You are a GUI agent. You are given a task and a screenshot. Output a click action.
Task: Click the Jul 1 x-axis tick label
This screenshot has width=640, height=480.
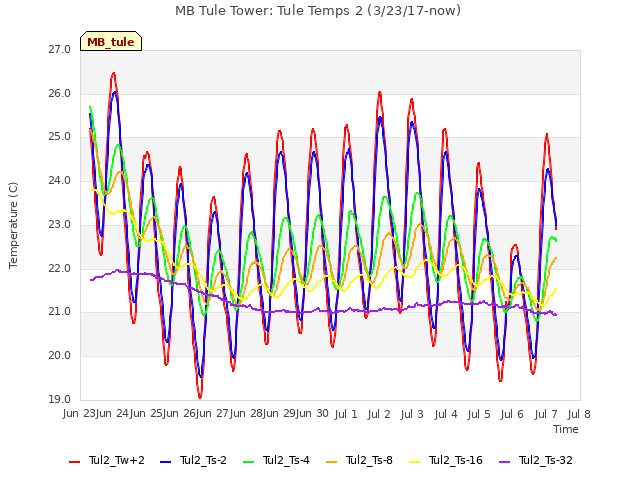tap(346, 414)
